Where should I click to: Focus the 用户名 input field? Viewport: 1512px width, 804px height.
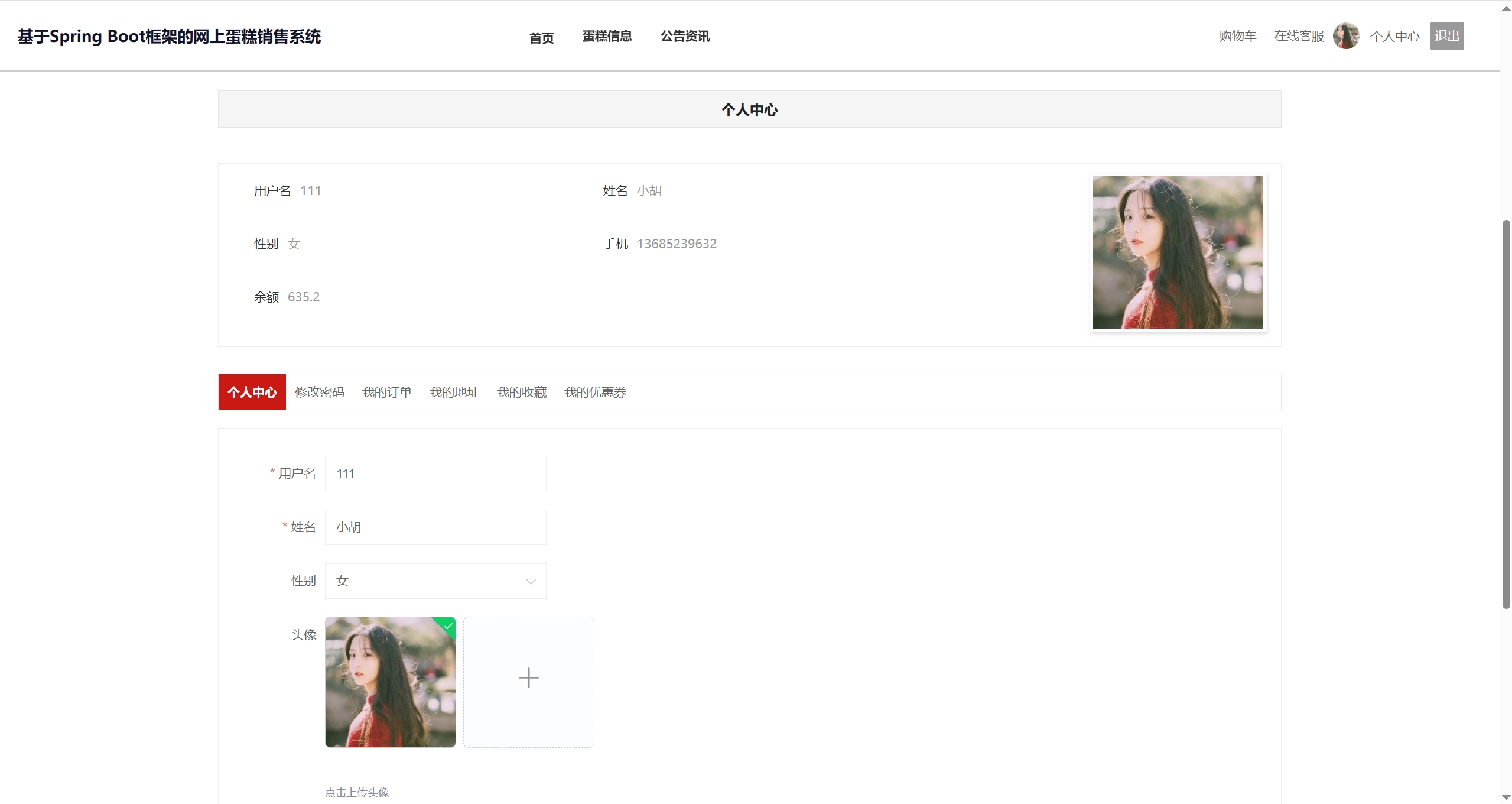[435, 474]
